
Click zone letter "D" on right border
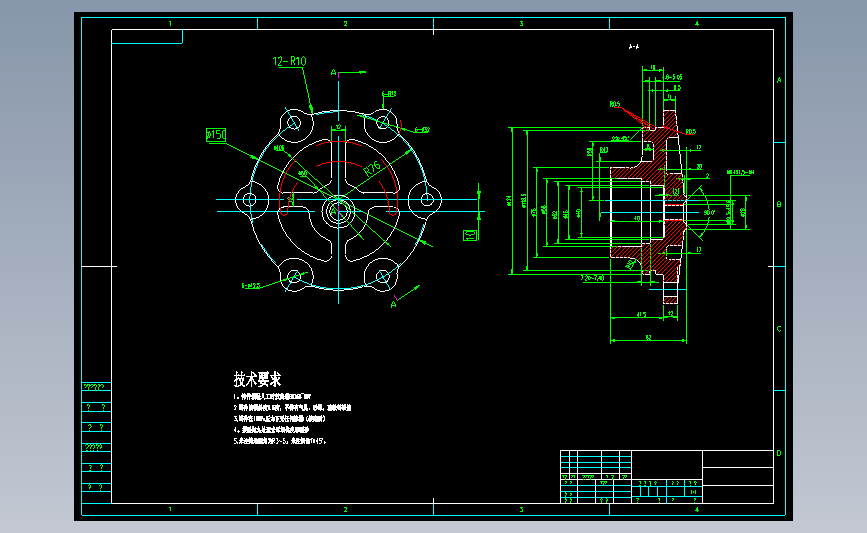[x=779, y=453]
